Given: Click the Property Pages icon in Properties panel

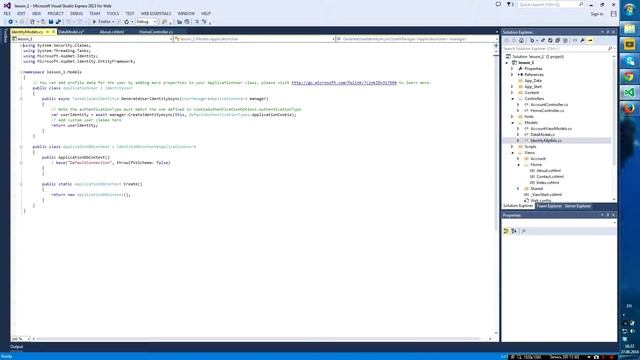Looking at the screenshot, I should click(x=524, y=231).
